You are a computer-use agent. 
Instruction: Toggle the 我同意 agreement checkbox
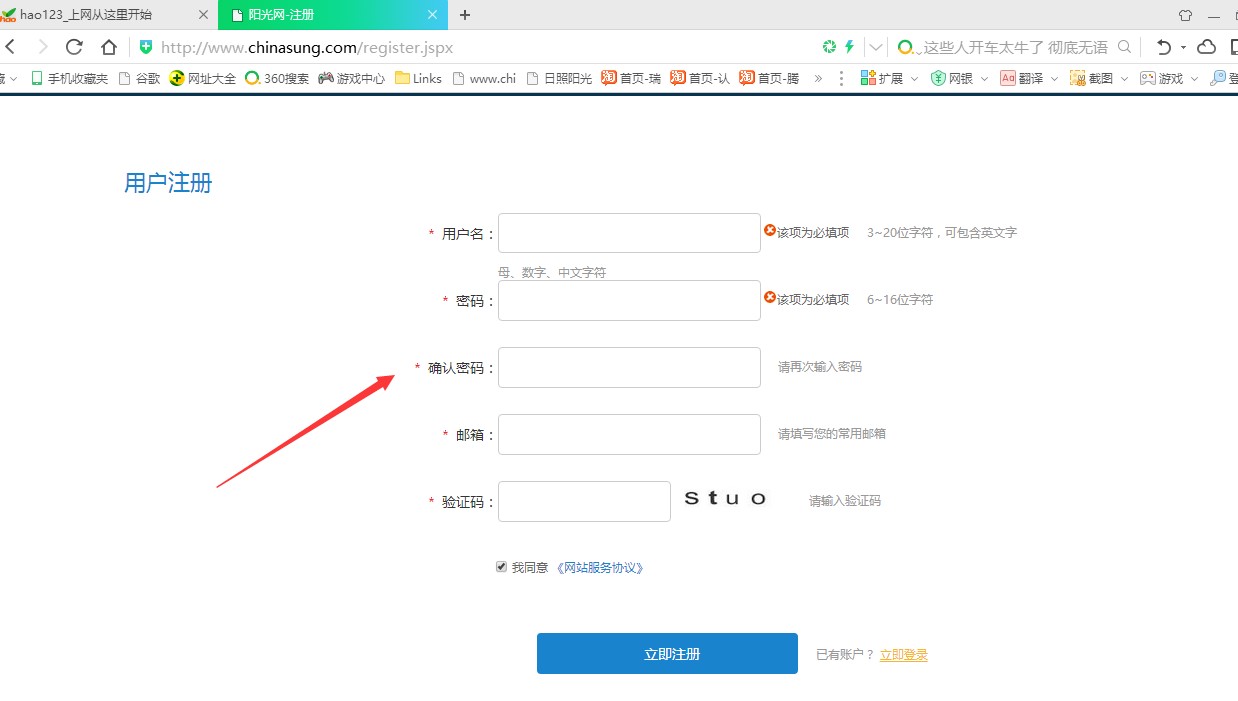[x=502, y=567]
